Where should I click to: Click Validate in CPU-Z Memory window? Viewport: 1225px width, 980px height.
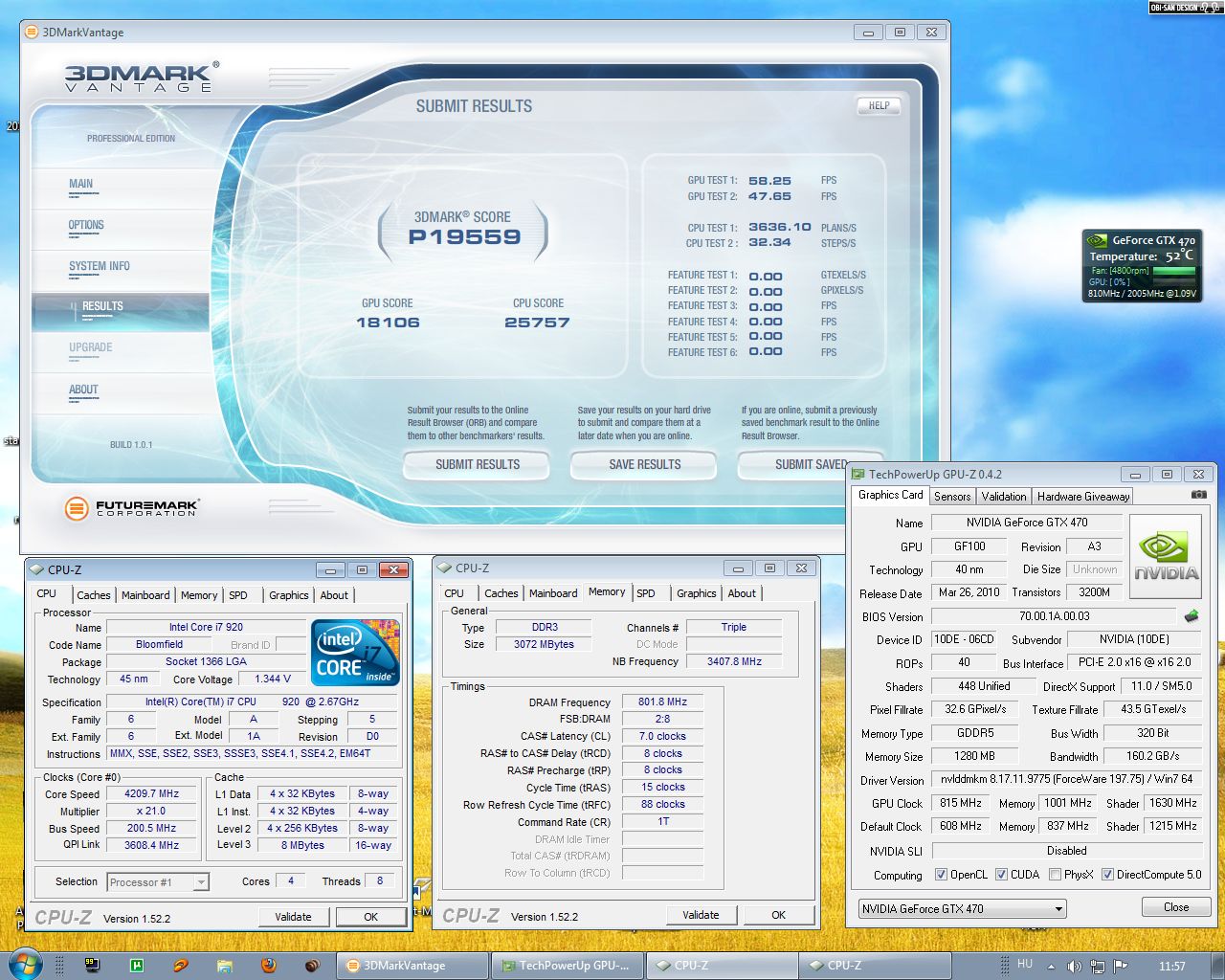click(x=701, y=915)
